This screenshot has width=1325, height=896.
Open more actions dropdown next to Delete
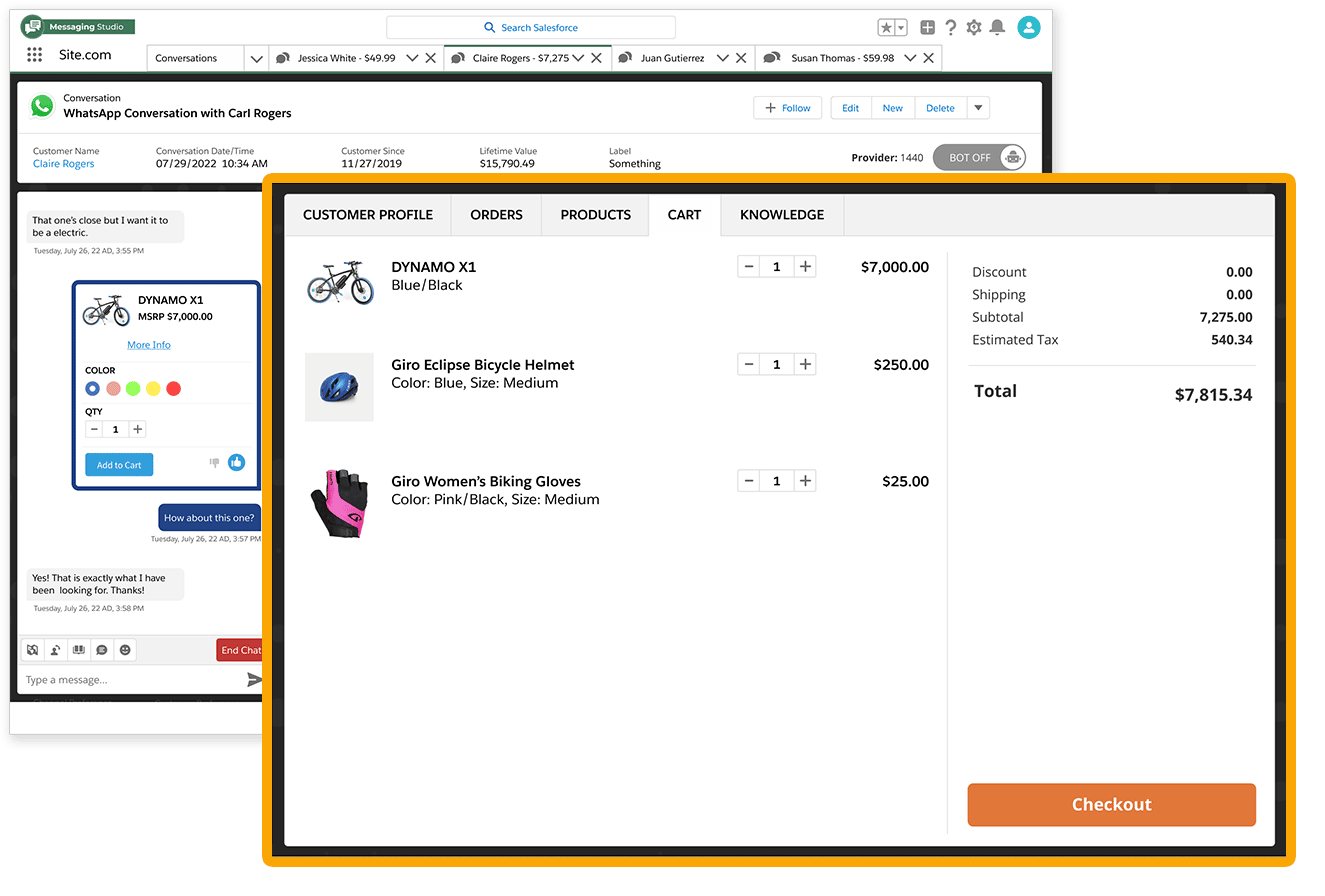(x=978, y=108)
